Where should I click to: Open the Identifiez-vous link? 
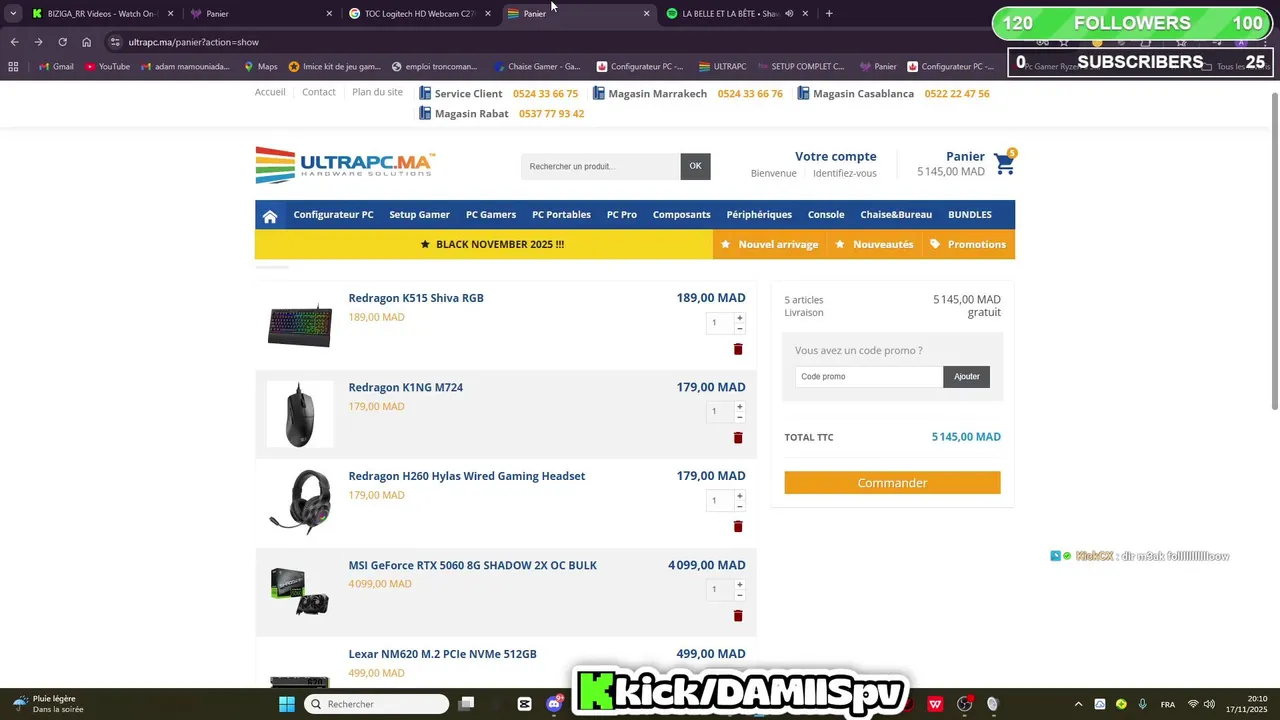tap(845, 173)
